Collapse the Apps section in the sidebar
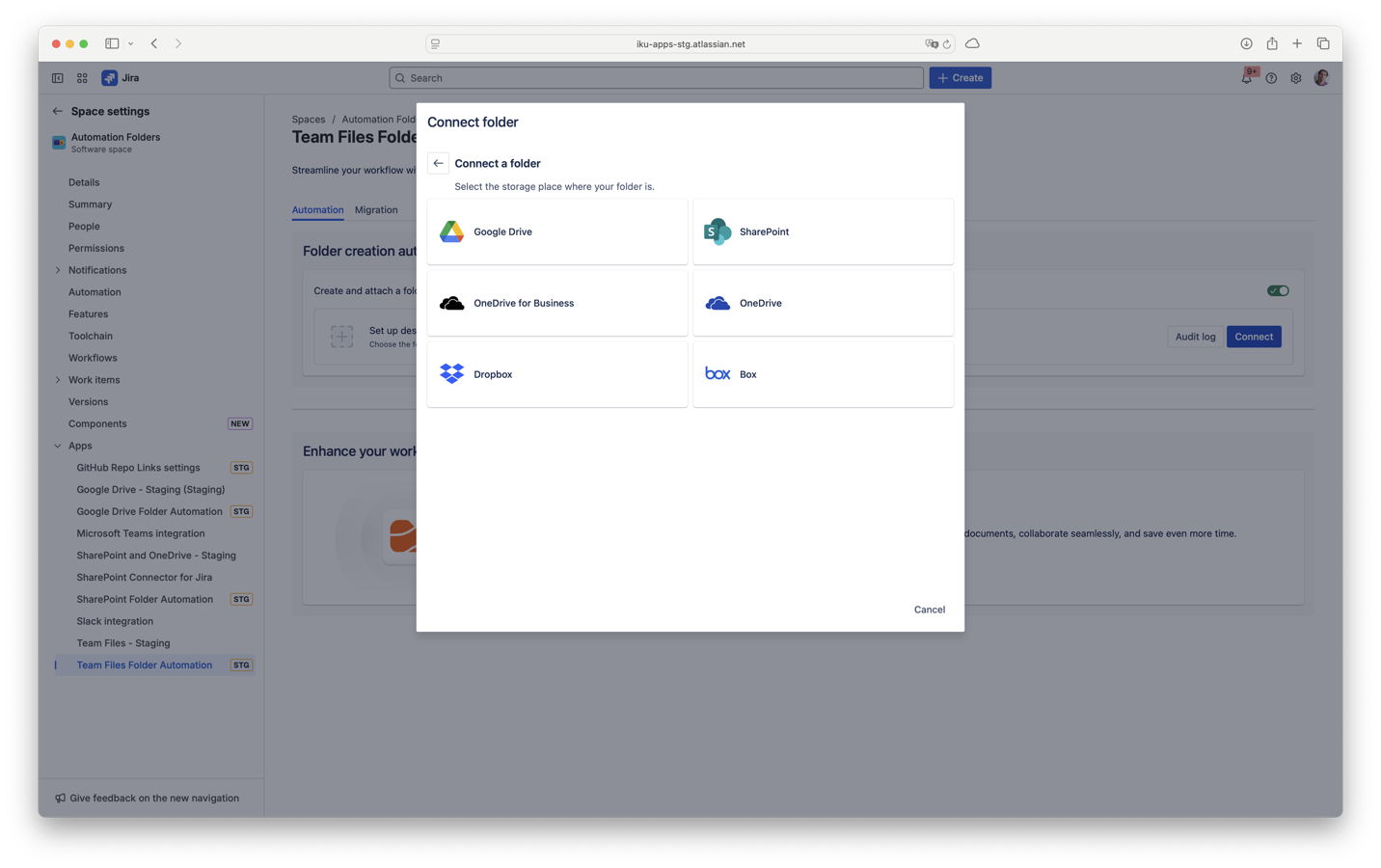1381x868 pixels. (57, 445)
